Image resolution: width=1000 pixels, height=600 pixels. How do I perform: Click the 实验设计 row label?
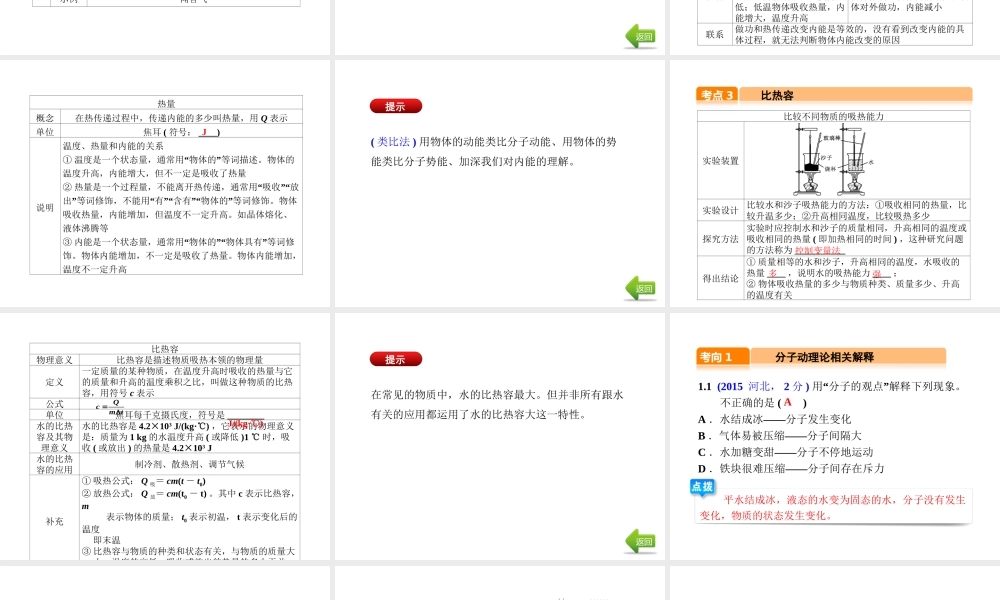(721, 210)
